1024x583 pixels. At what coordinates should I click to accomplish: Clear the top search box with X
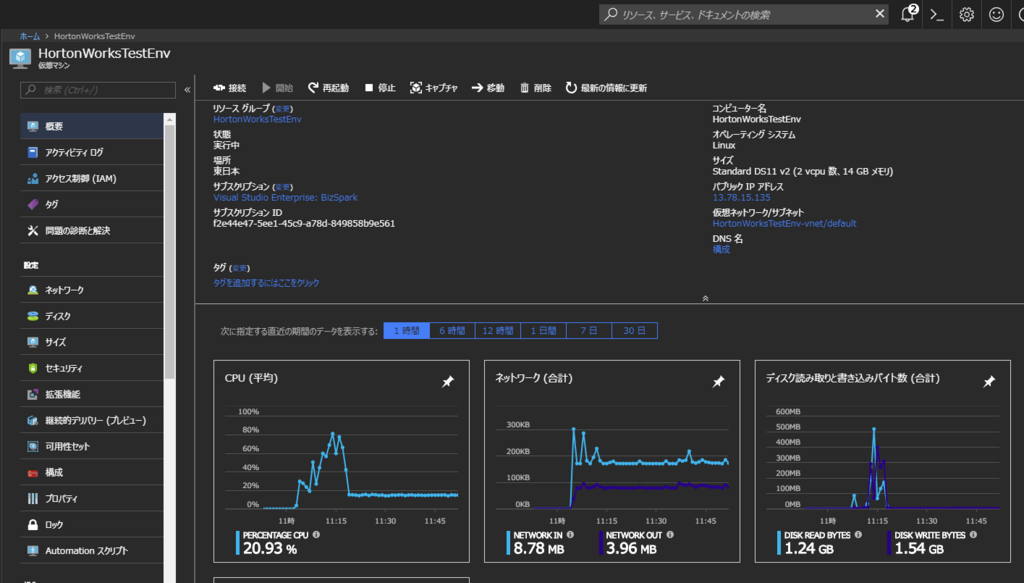880,14
